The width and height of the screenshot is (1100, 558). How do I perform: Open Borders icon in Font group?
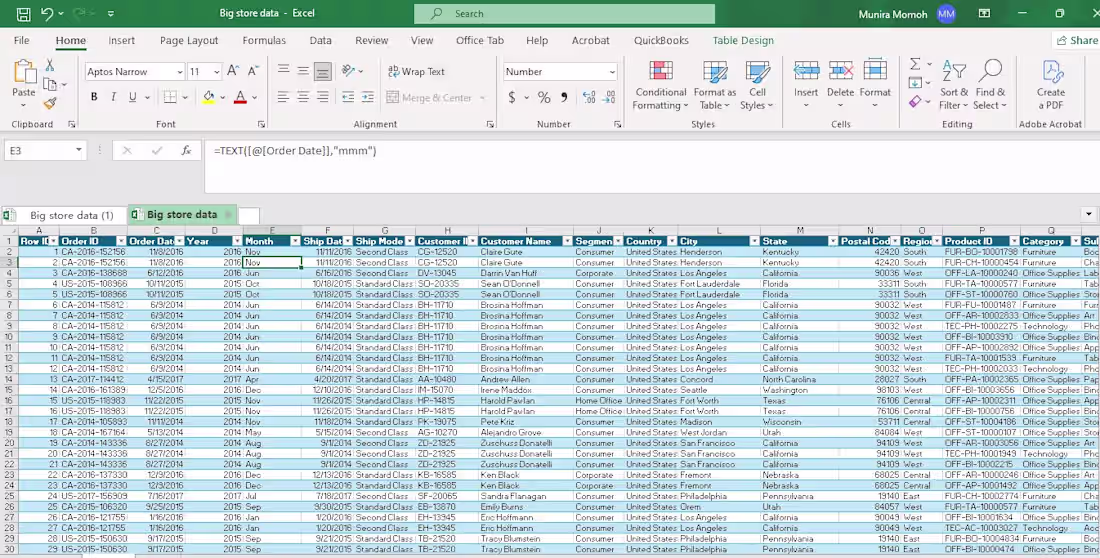tap(170, 97)
